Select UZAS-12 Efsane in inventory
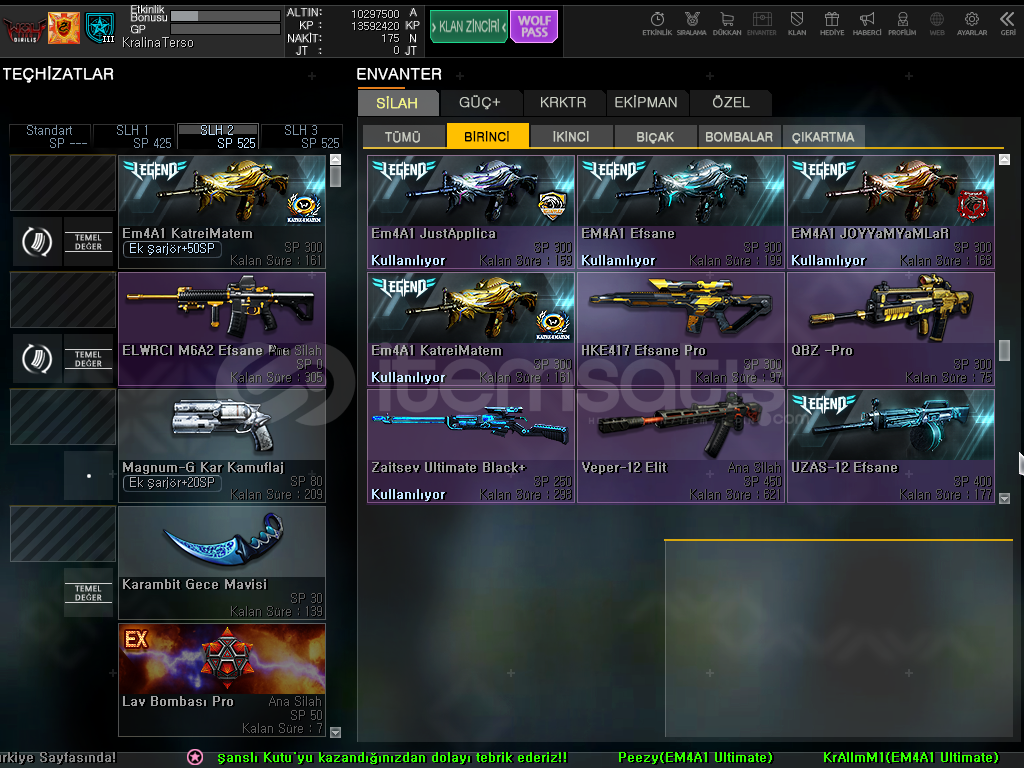The width and height of the screenshot is (1024, 768). (x=891, y=446)
